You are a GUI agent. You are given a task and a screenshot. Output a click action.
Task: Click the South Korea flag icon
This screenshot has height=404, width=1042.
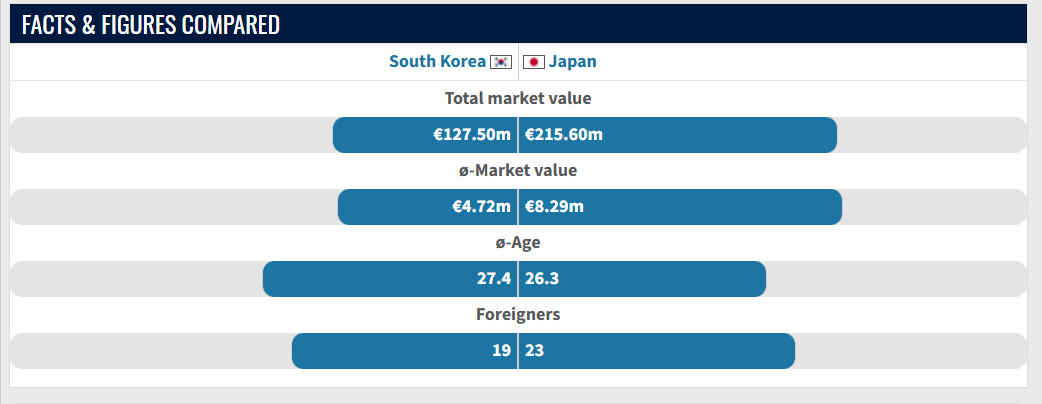(x=500, y=62)
